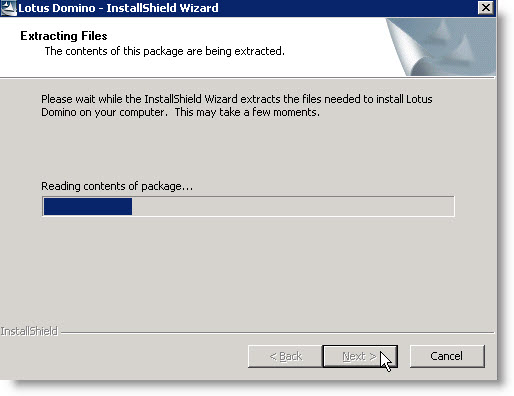Click the separator line beside the InstallShield label
Image resolution: width=514 pixels, height=396 pixels.
[x=277, y=332]
